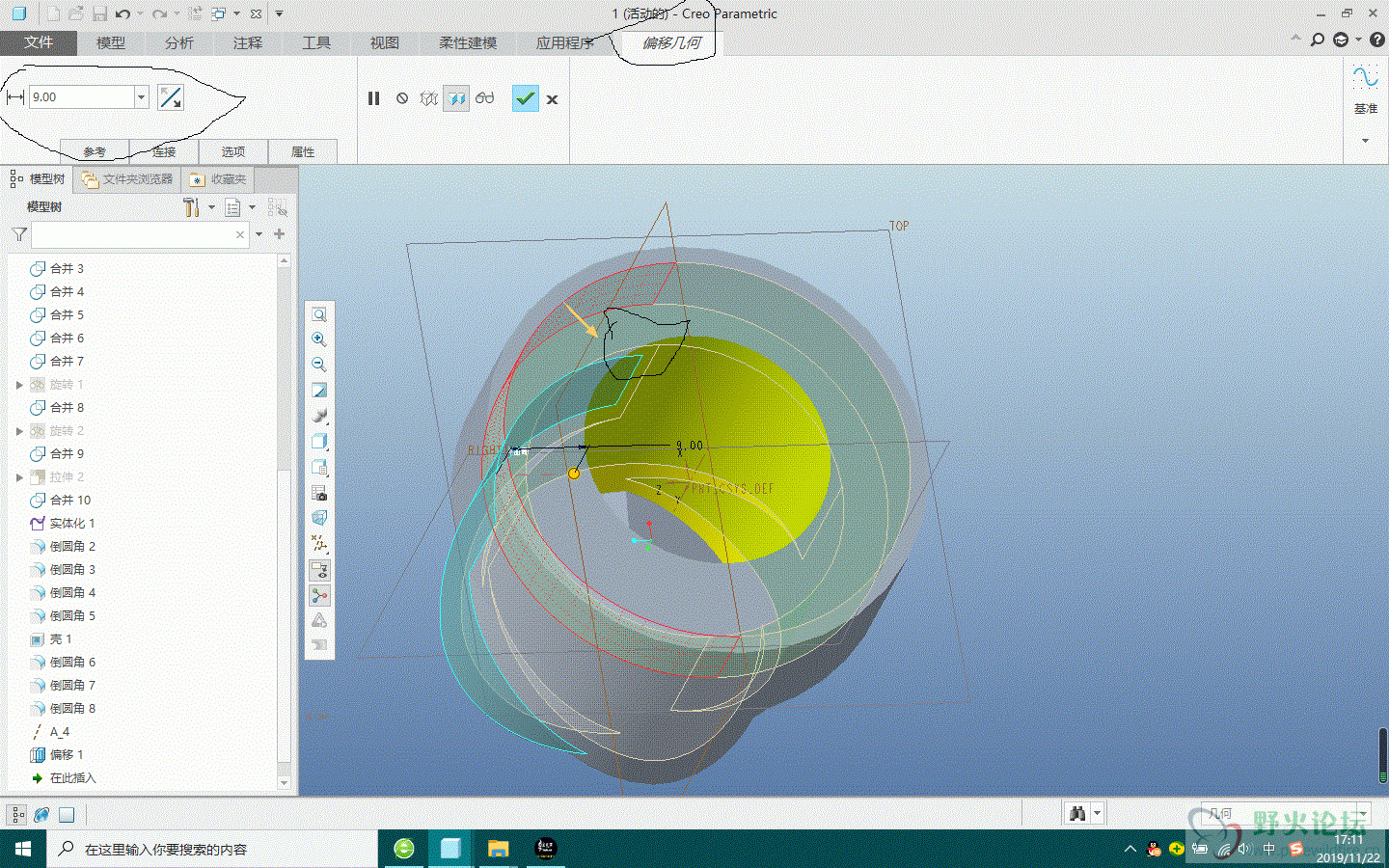
Task: Click the green checkmark to accept the offset
Action: 525,98
